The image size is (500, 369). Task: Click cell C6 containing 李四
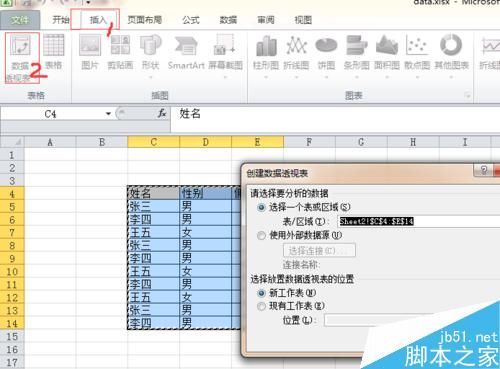pyautogui.click(x=154, y=219)
